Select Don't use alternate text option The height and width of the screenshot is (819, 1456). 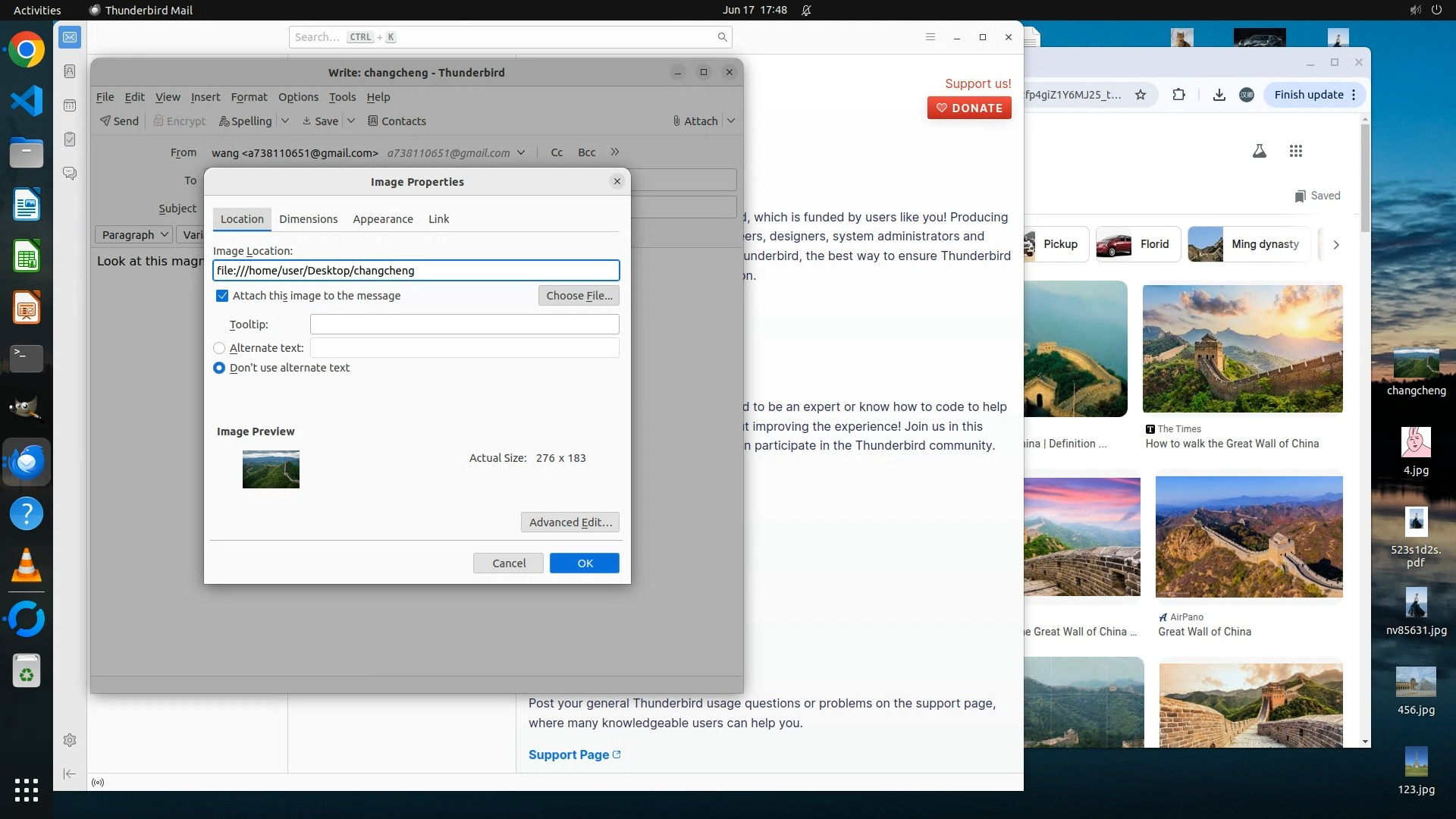pos(219,368)
